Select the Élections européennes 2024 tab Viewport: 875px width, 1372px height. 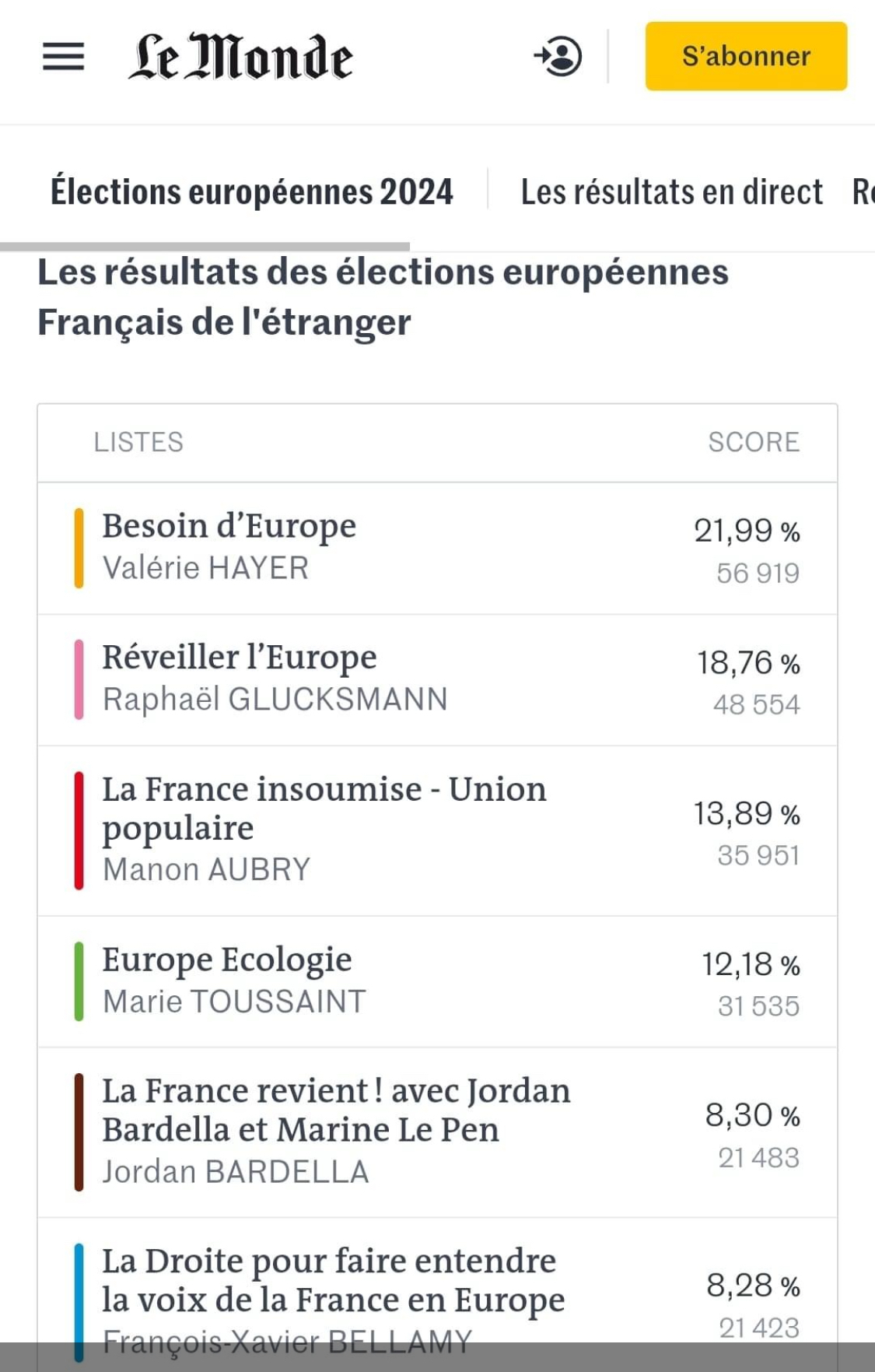(251, 192)
